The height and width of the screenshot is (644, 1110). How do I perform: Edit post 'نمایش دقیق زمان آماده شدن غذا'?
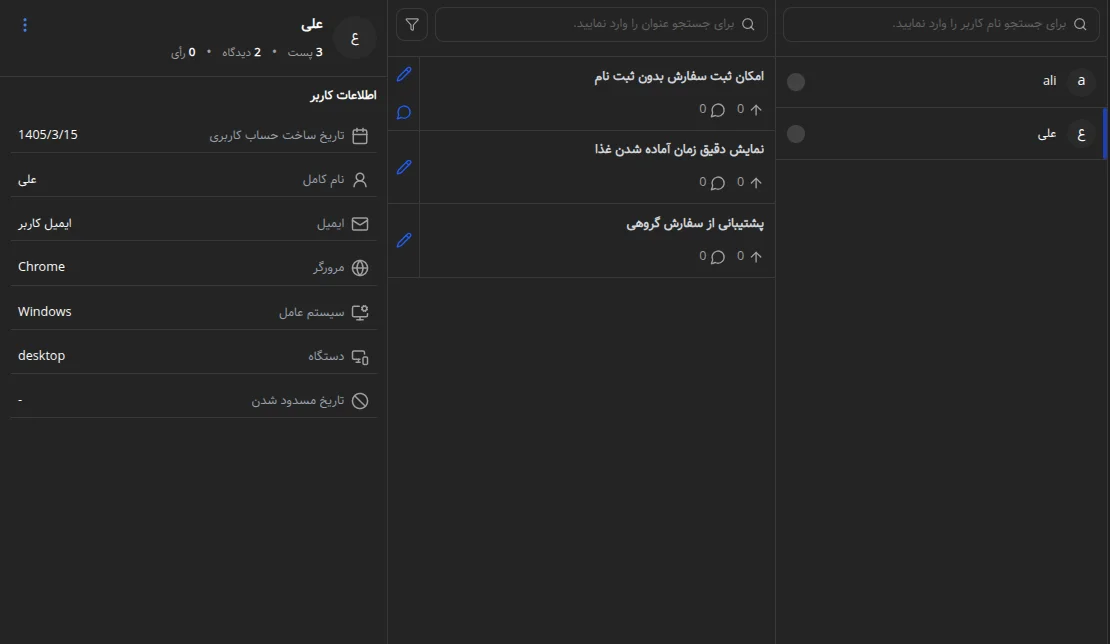tap(404, 168)
